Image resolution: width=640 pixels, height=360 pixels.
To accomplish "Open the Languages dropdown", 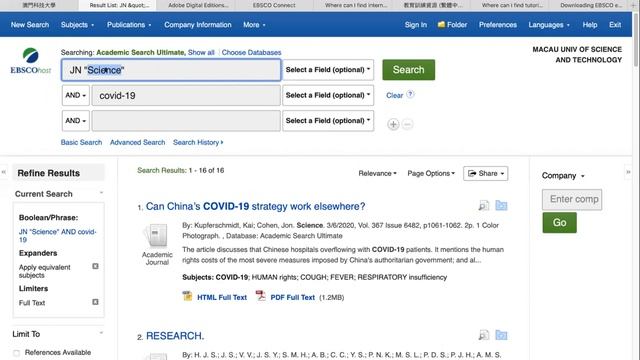I will click(x=549, y=25).
